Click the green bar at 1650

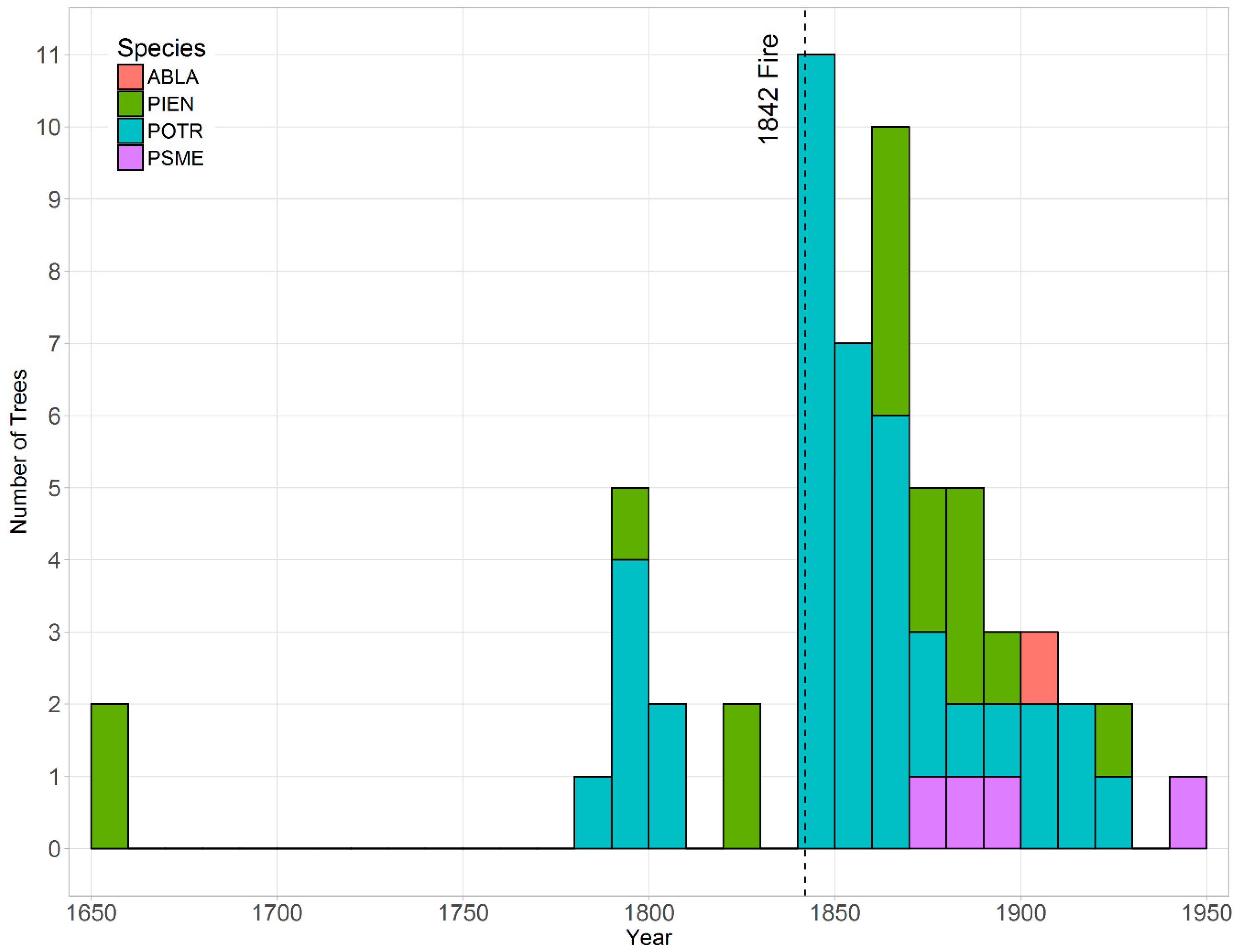point(109,776)
